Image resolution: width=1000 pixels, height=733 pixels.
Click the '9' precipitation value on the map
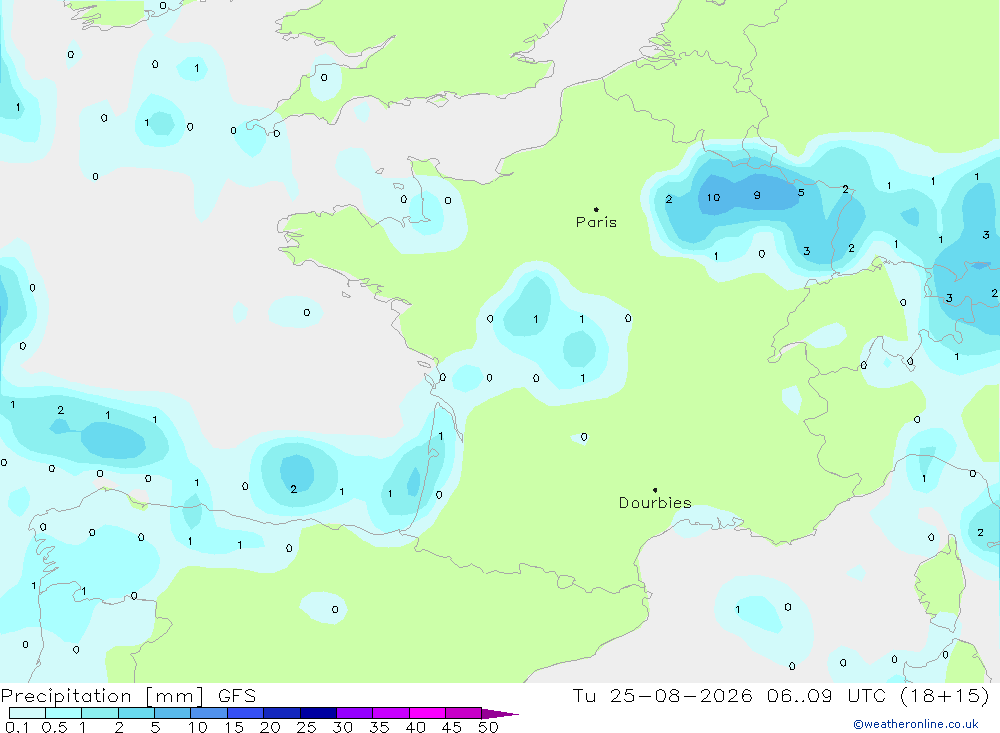(x=757, y=195)
